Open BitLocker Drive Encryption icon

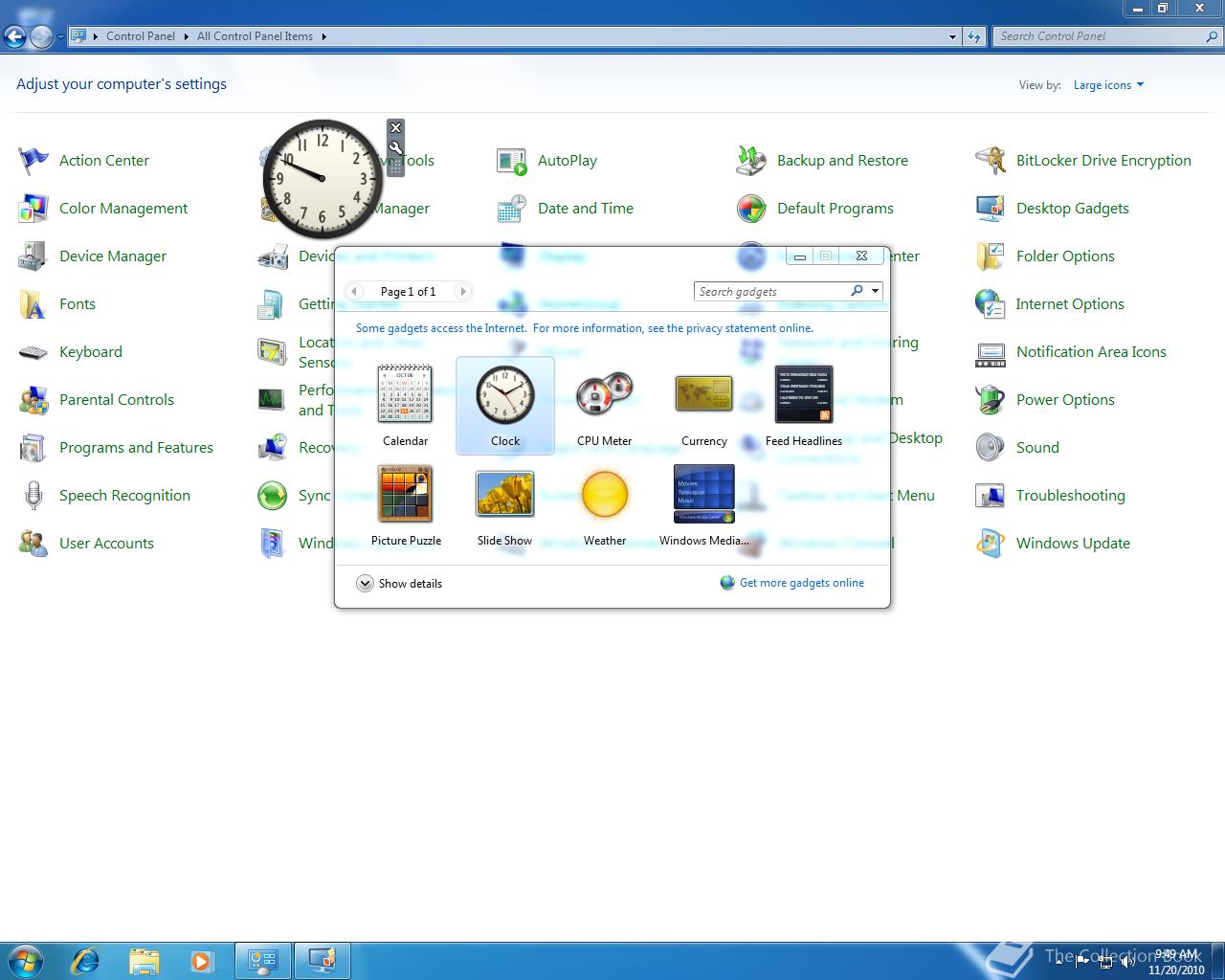coord(991,160)
